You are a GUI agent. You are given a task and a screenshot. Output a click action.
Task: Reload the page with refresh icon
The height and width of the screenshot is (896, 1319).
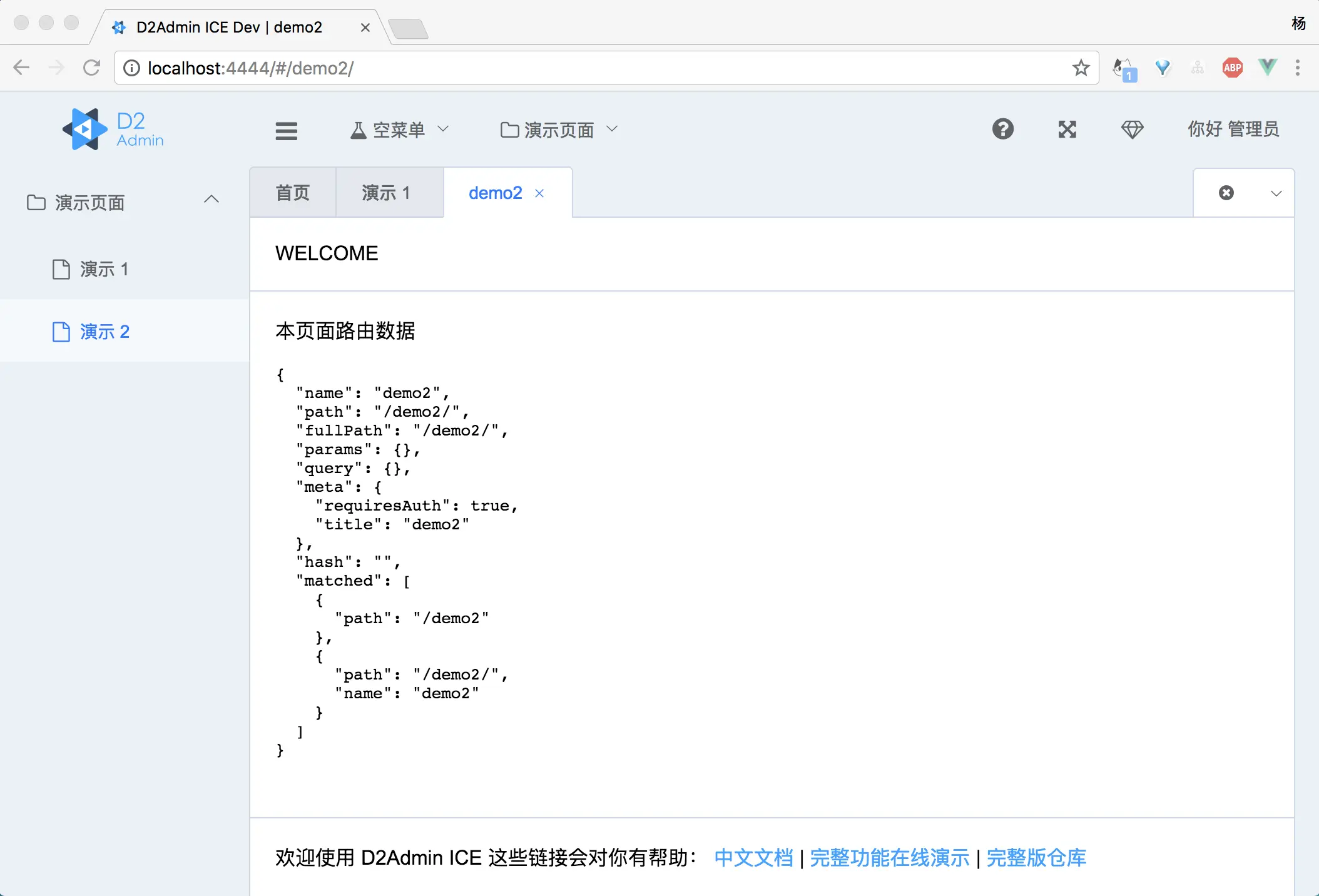tap(92, 68)
